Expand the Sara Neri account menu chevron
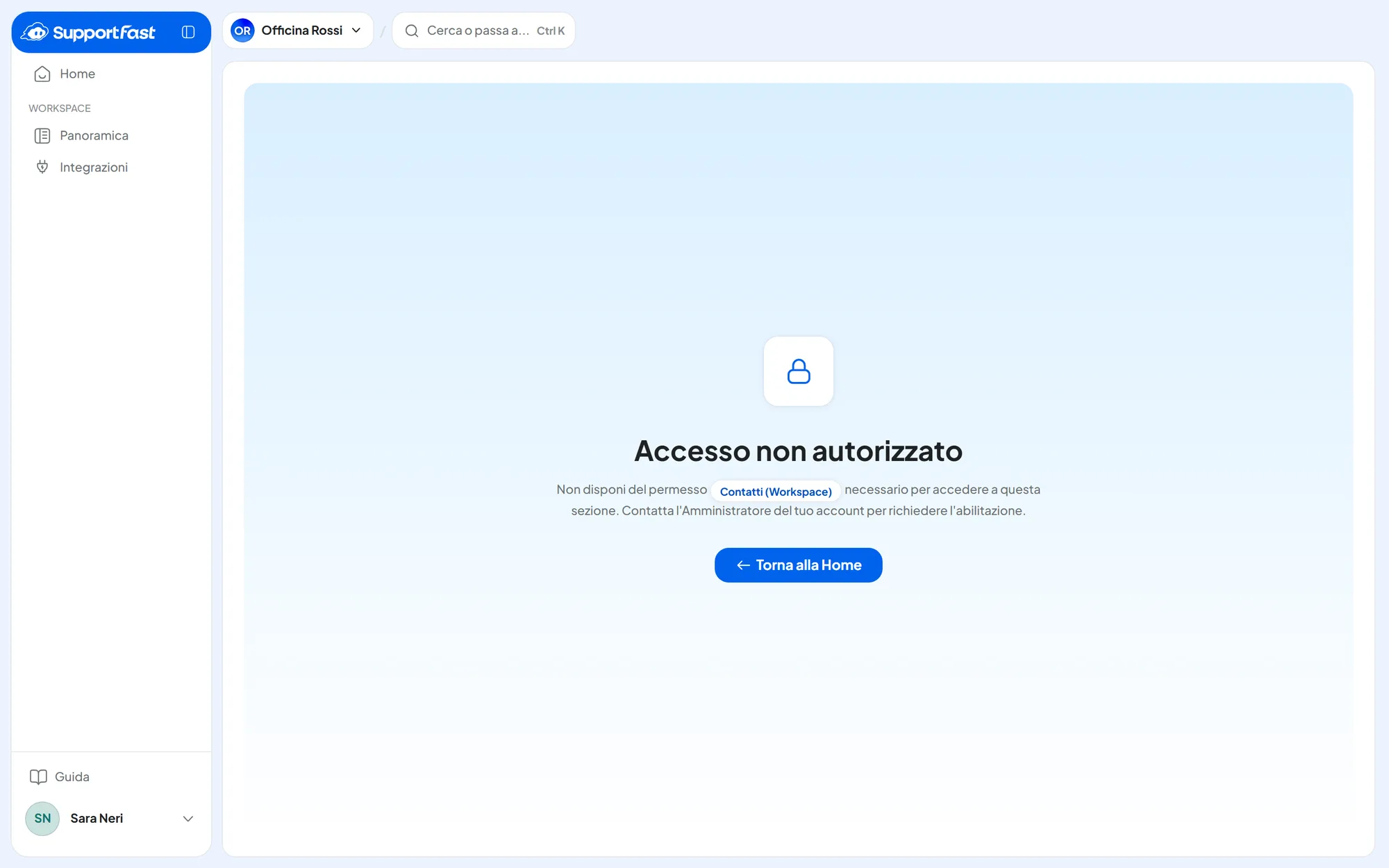The image size is (1389, 868). 188,819
